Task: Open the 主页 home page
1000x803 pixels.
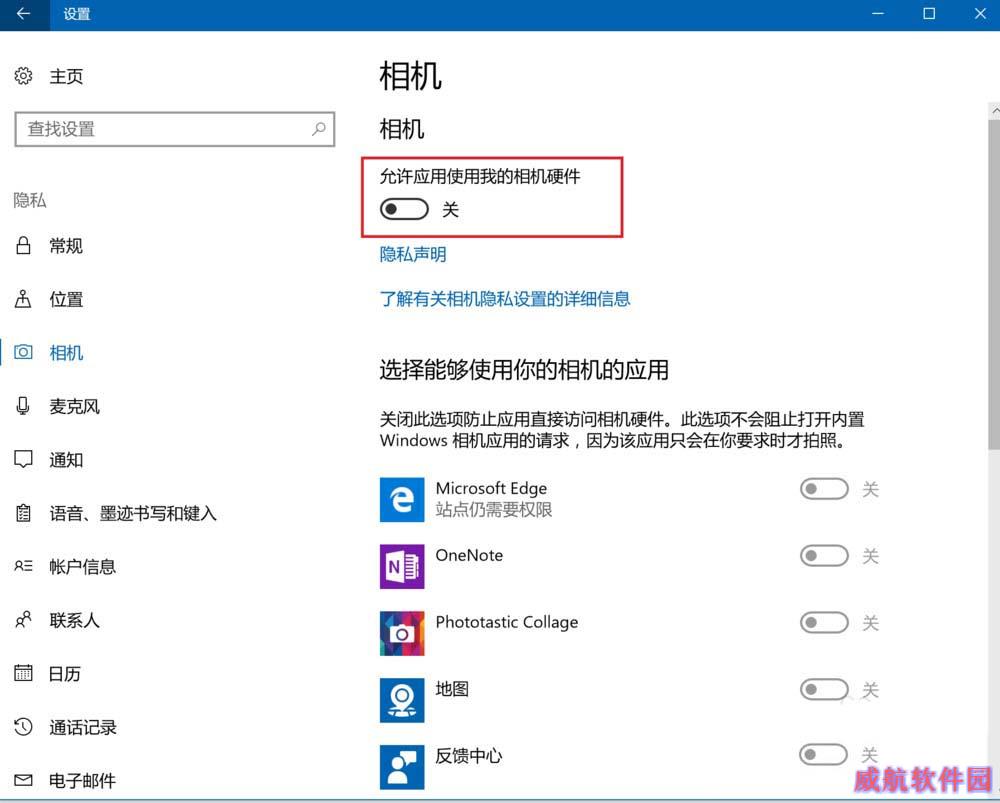Action: tap(66, 77)
